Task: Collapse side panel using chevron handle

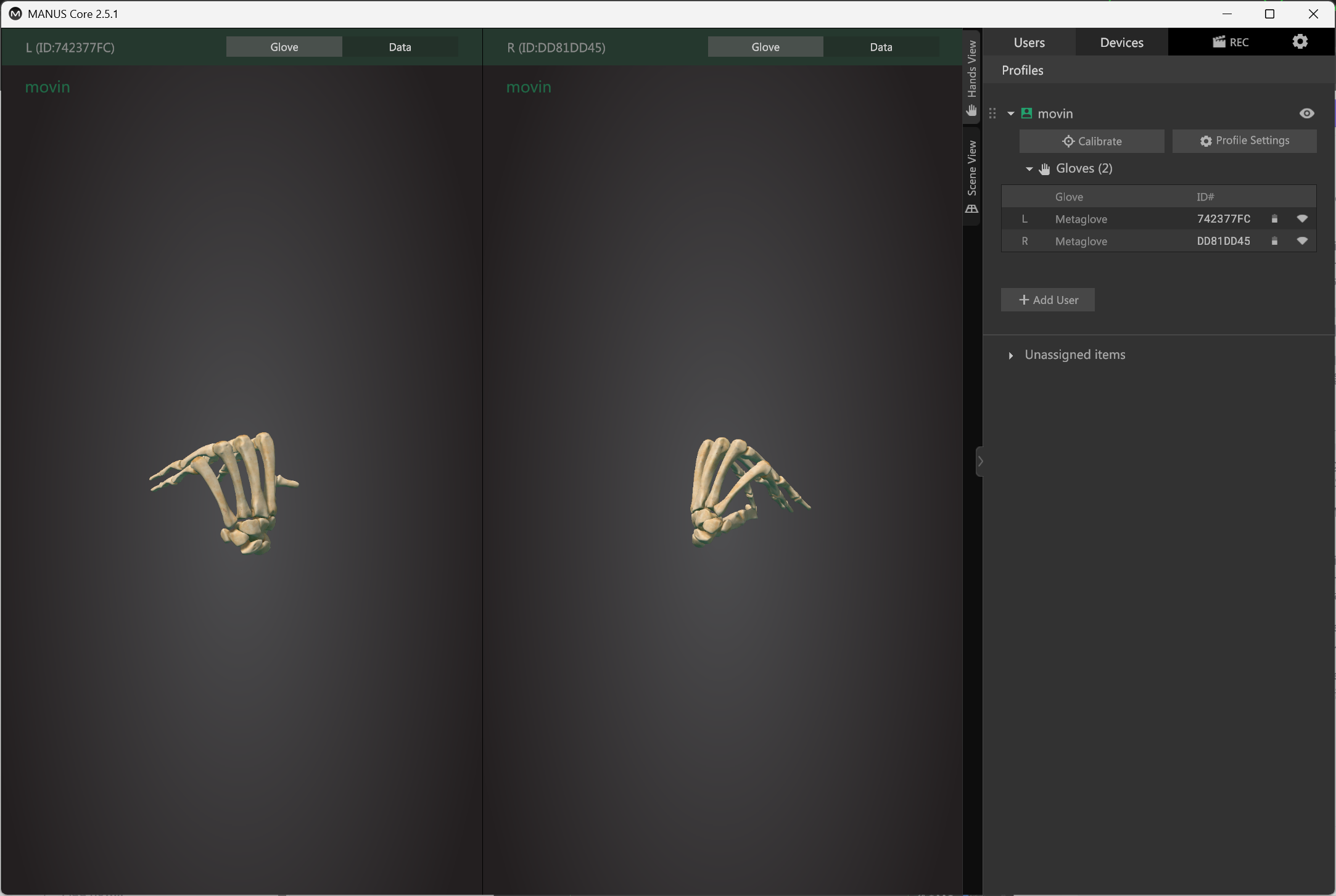Action: (979, 461)
